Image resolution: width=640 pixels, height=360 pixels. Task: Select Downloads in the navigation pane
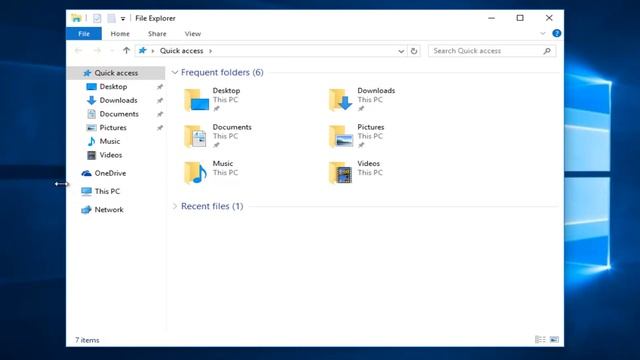118,100
